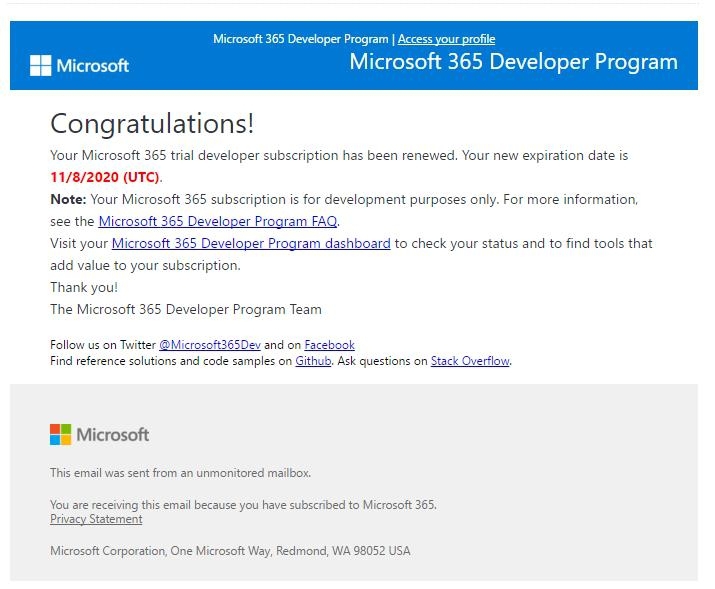Click the red expiration date 11/8/2020 (UTC)
715x589 pixels.
105,177
